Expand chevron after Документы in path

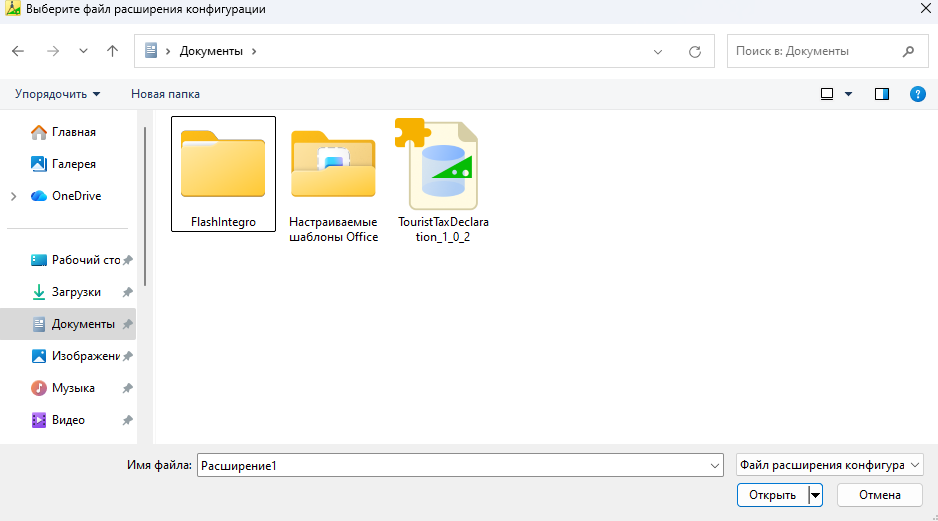point(254,51)
